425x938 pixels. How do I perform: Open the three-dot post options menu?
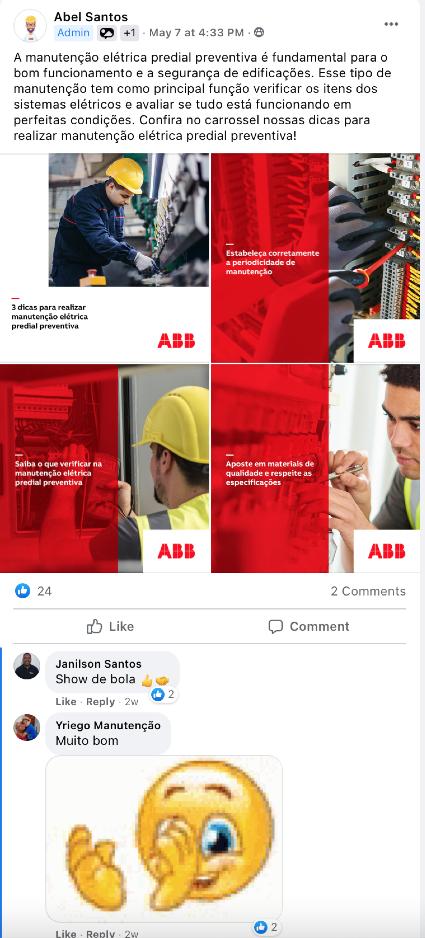tap(391, 24)
